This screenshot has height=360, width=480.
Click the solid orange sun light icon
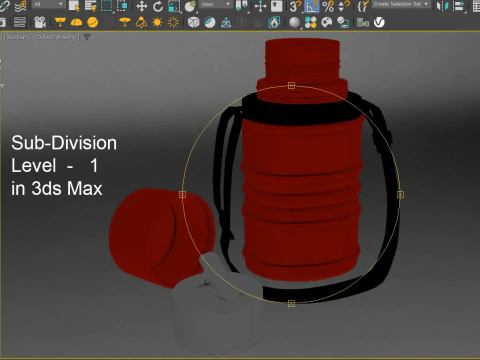click(157, 22)
